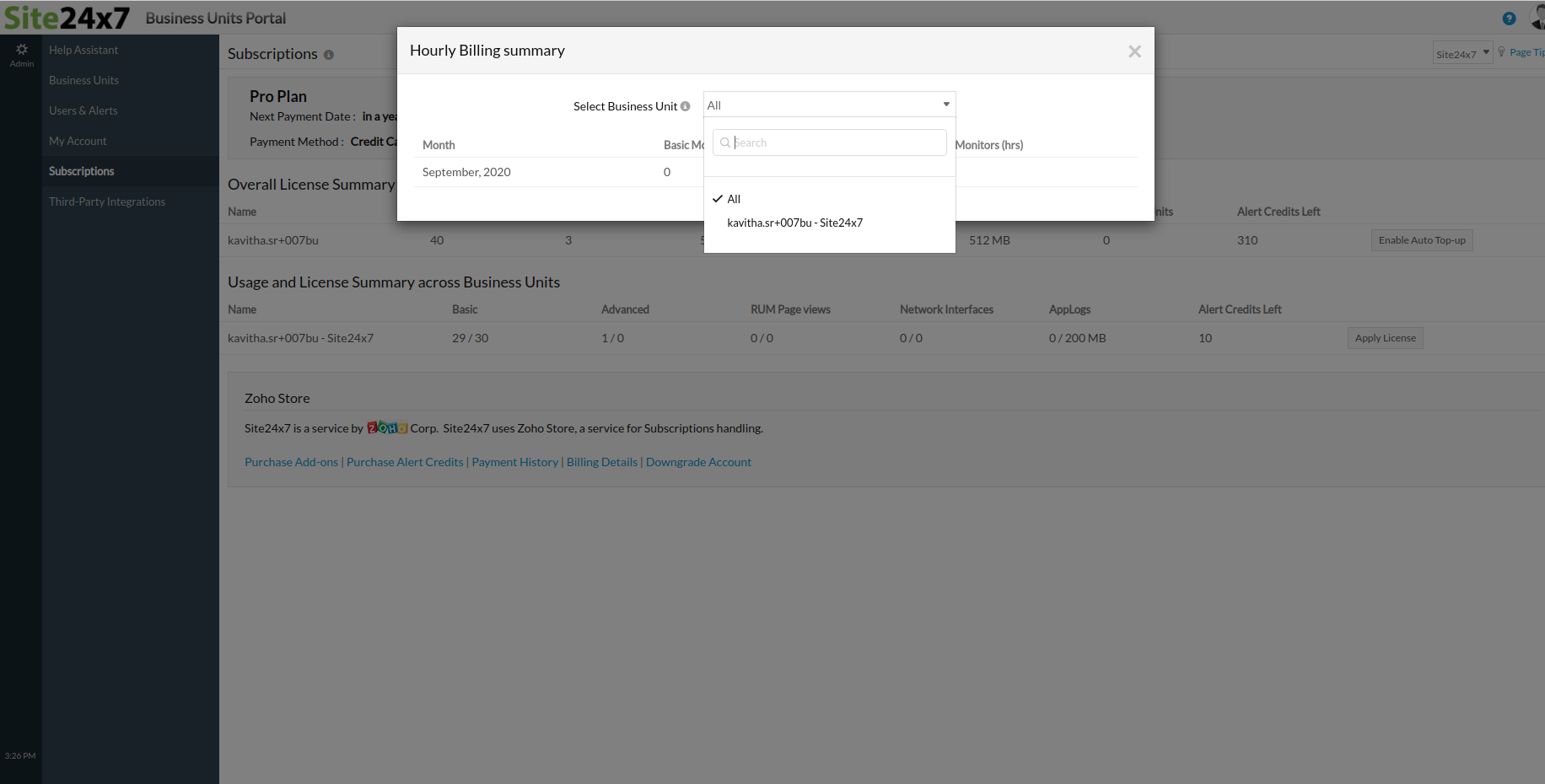Open Users & Alerts menu item
Screen dimensions: 1545x784
point(83,110)
